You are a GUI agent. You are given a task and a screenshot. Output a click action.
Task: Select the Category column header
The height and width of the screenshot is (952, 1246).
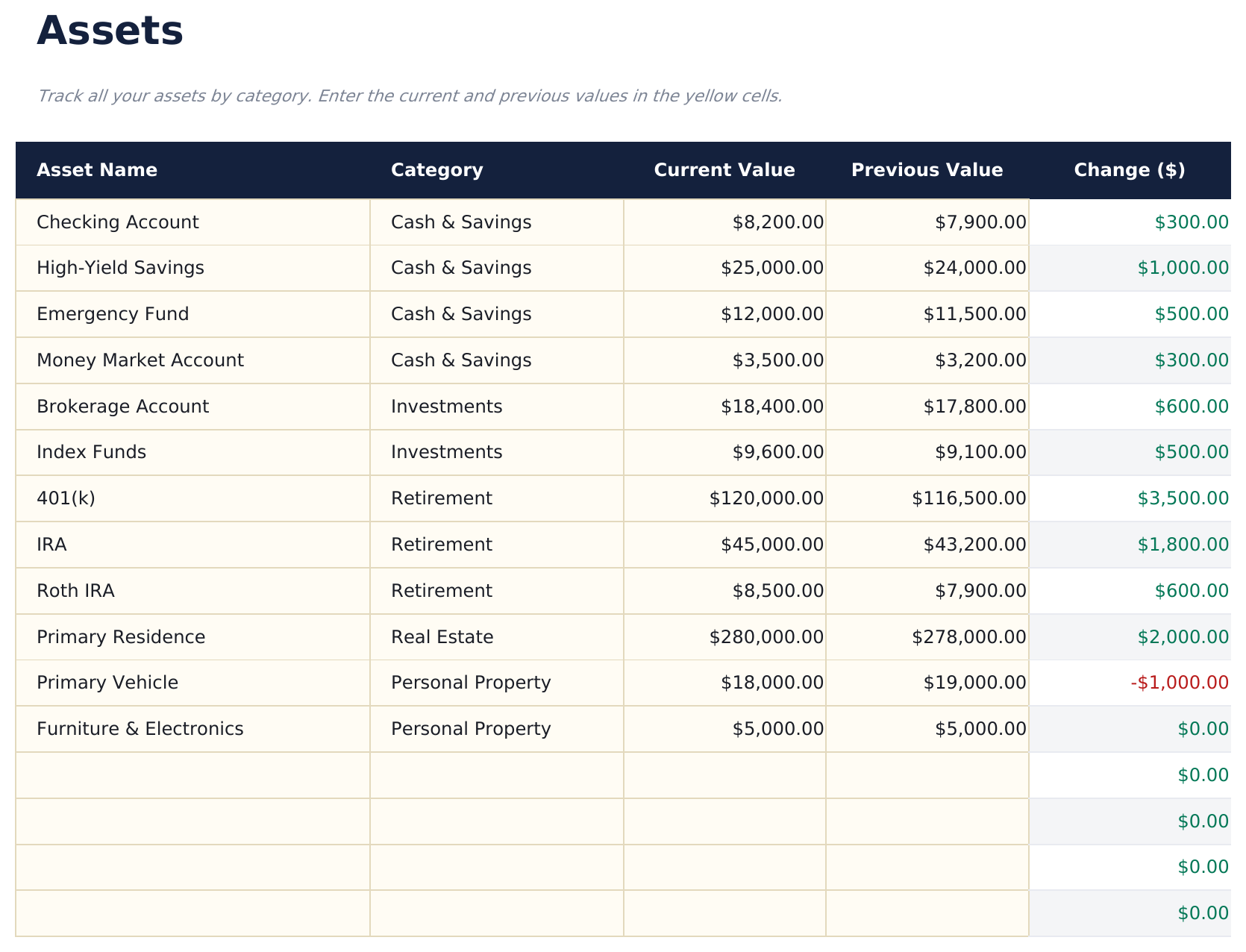click(436, 169)
